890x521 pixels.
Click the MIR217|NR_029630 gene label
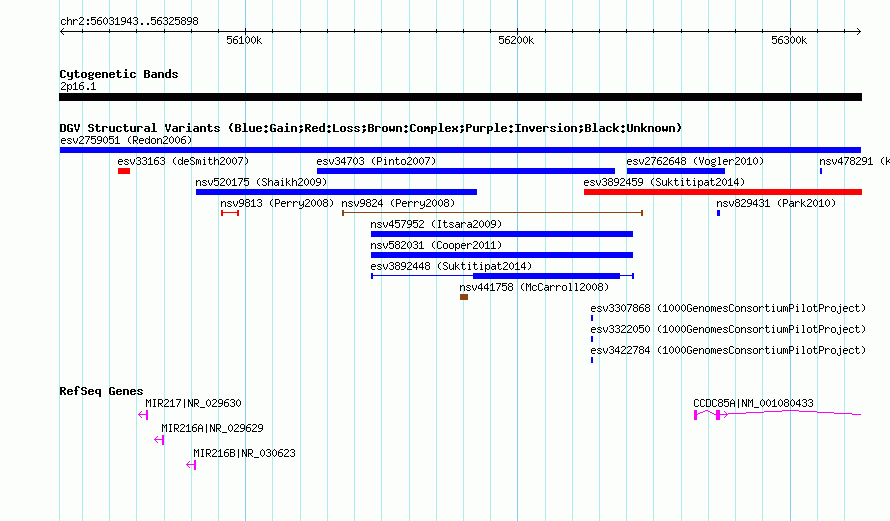(194, 404)
